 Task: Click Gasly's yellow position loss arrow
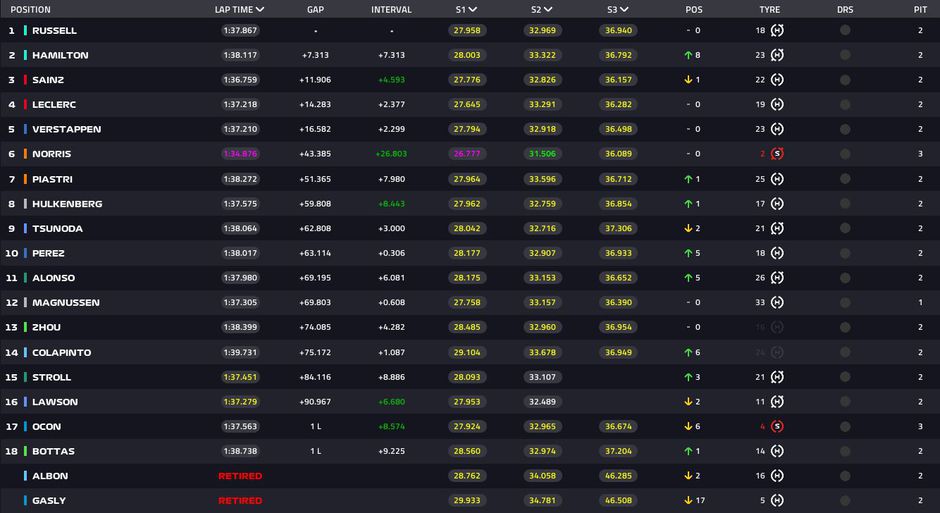pos(688,501)
